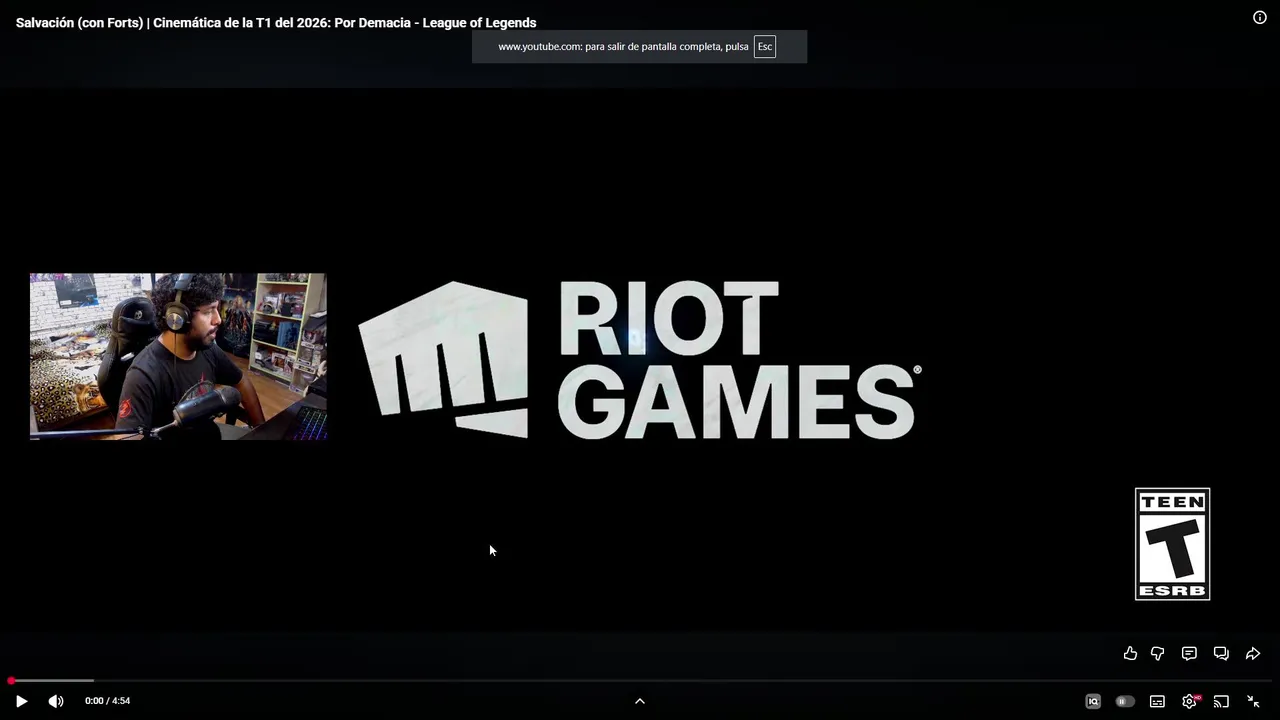This screenshot has height=720, width=1280.
Task: Toggle the autoplay switch
Action: [1125, 701]
